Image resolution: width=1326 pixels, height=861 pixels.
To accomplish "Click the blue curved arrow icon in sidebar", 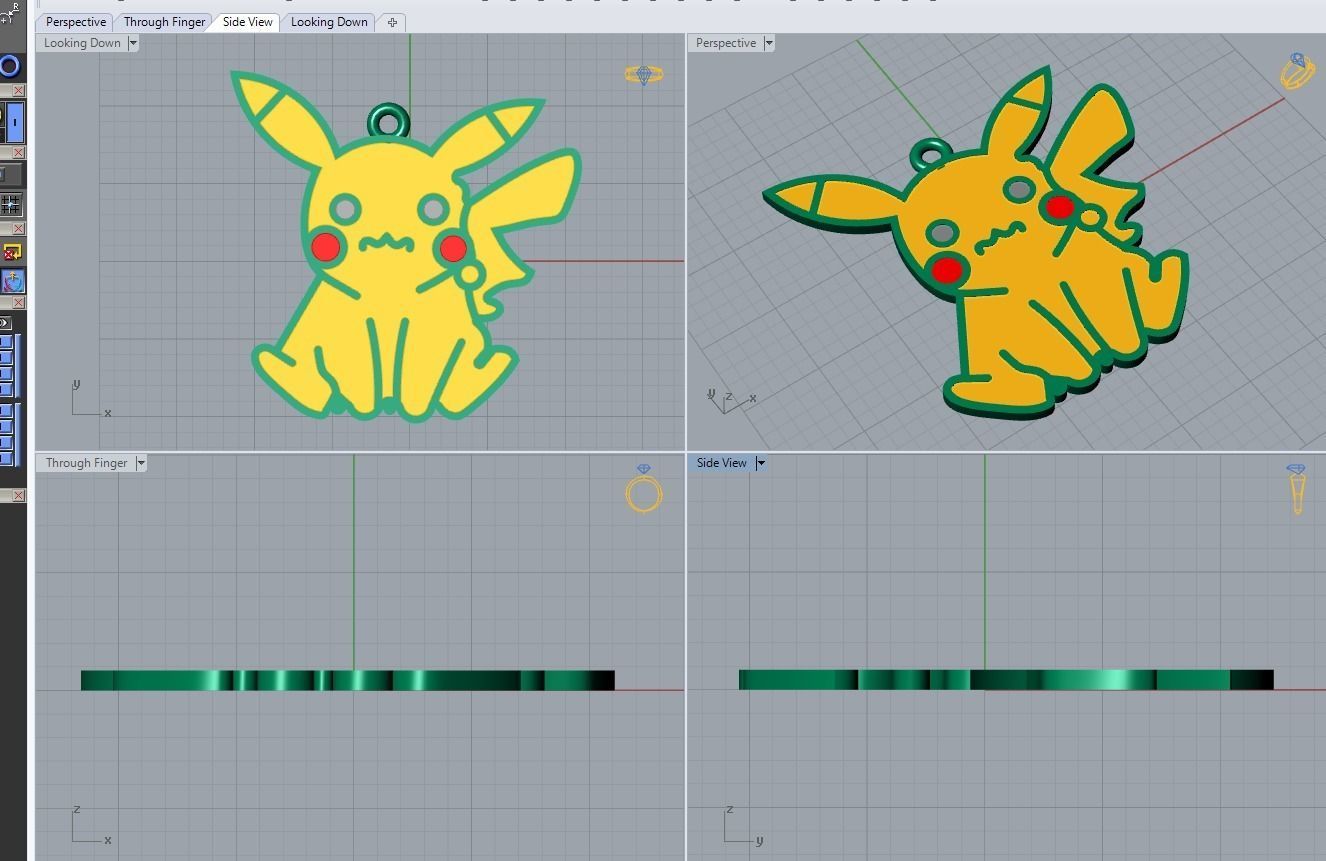I will click(13, 281).
